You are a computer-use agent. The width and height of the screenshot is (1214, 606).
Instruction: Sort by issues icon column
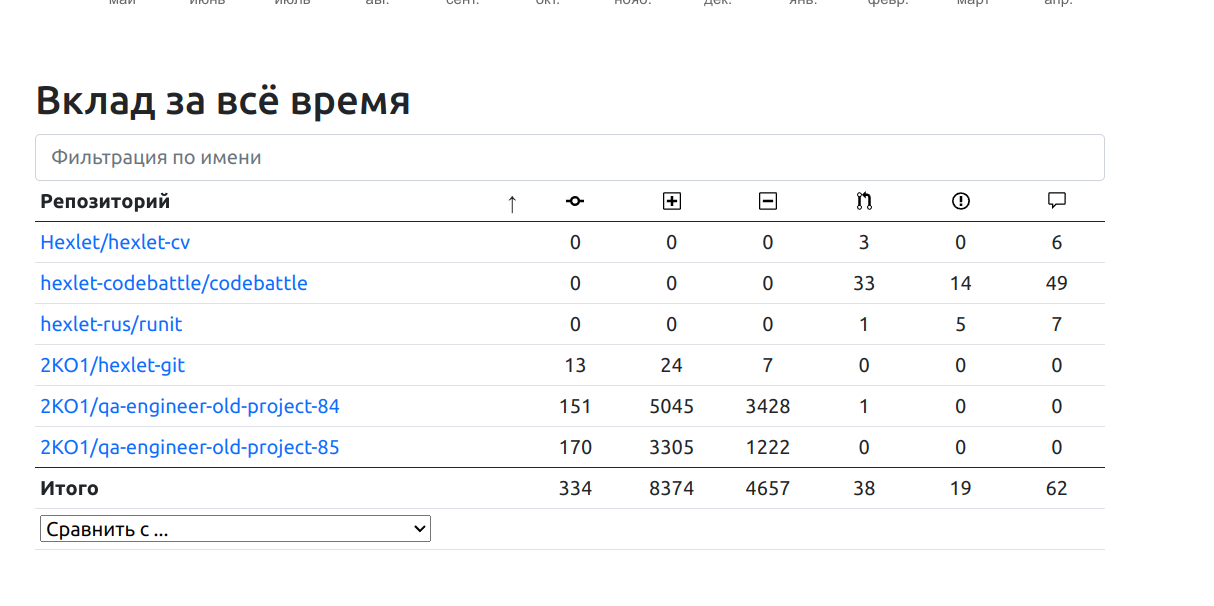[x=961, y=201]
